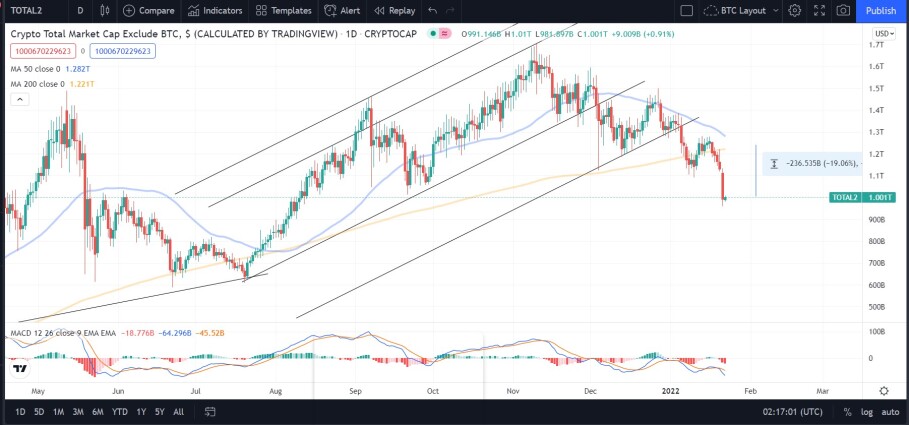909x425 pixels.
Task: Toggle auto scale mode
Action: pos(890,412)
